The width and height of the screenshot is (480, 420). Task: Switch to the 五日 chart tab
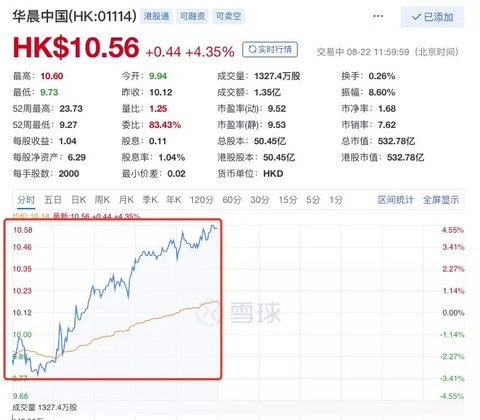coord(53,200)
